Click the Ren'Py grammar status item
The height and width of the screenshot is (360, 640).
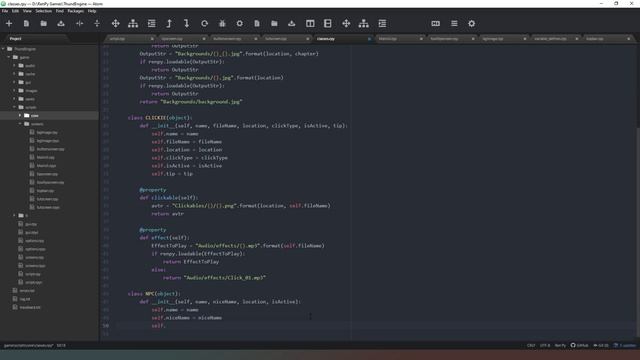coord(560,345)
